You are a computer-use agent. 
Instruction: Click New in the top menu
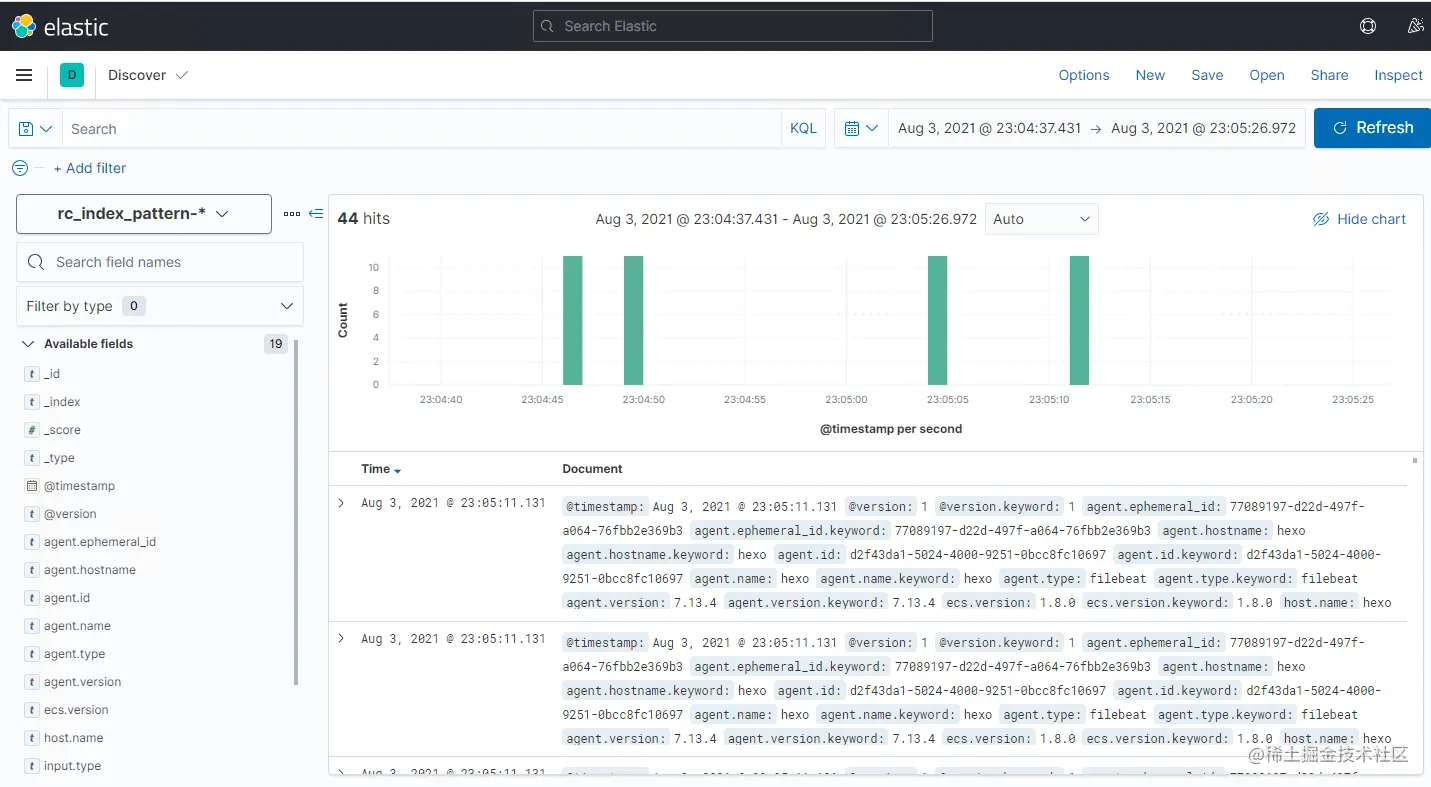point(1150,75)
